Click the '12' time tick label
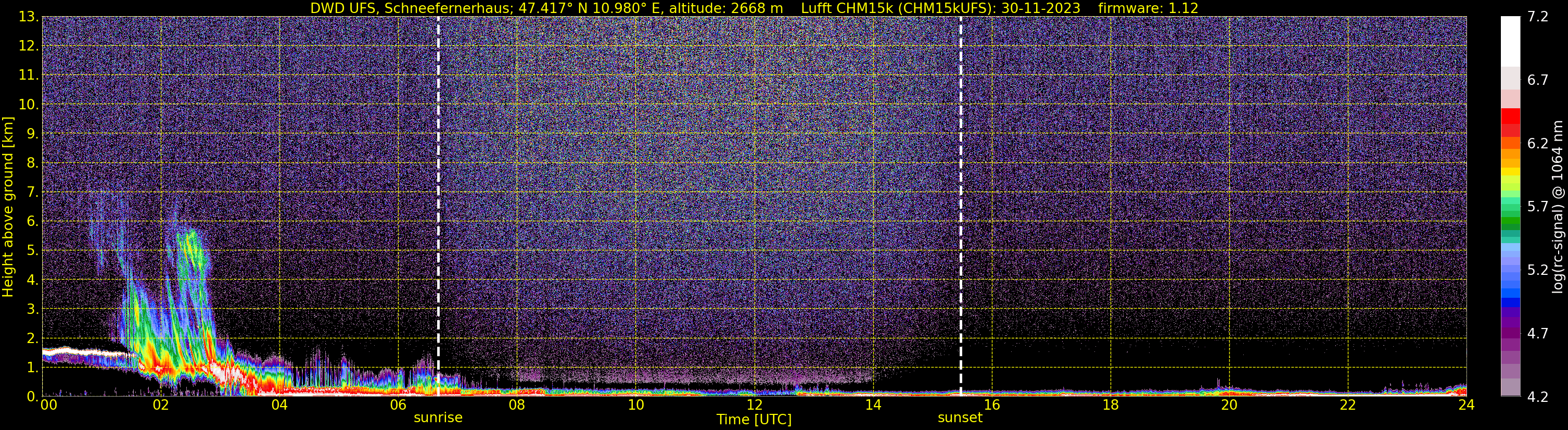Image resolution: width=1568 pixels, height=430 pixels. click(x=754, y=405)
